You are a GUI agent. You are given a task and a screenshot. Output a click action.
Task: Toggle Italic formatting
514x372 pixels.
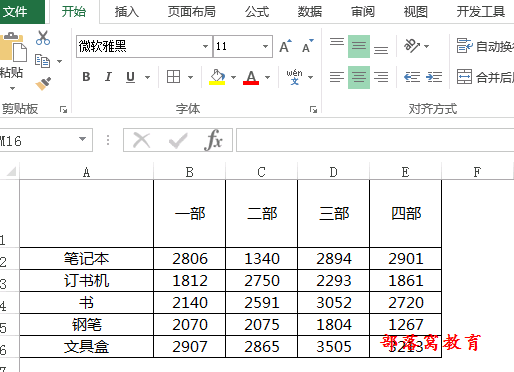[x=108, y=77]
